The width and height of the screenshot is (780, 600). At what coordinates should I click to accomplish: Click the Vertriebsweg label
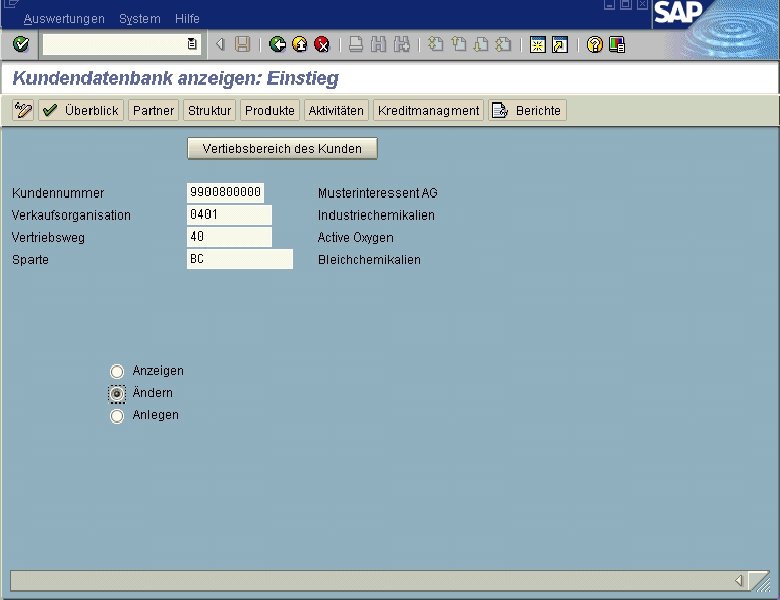click(48, 238)
